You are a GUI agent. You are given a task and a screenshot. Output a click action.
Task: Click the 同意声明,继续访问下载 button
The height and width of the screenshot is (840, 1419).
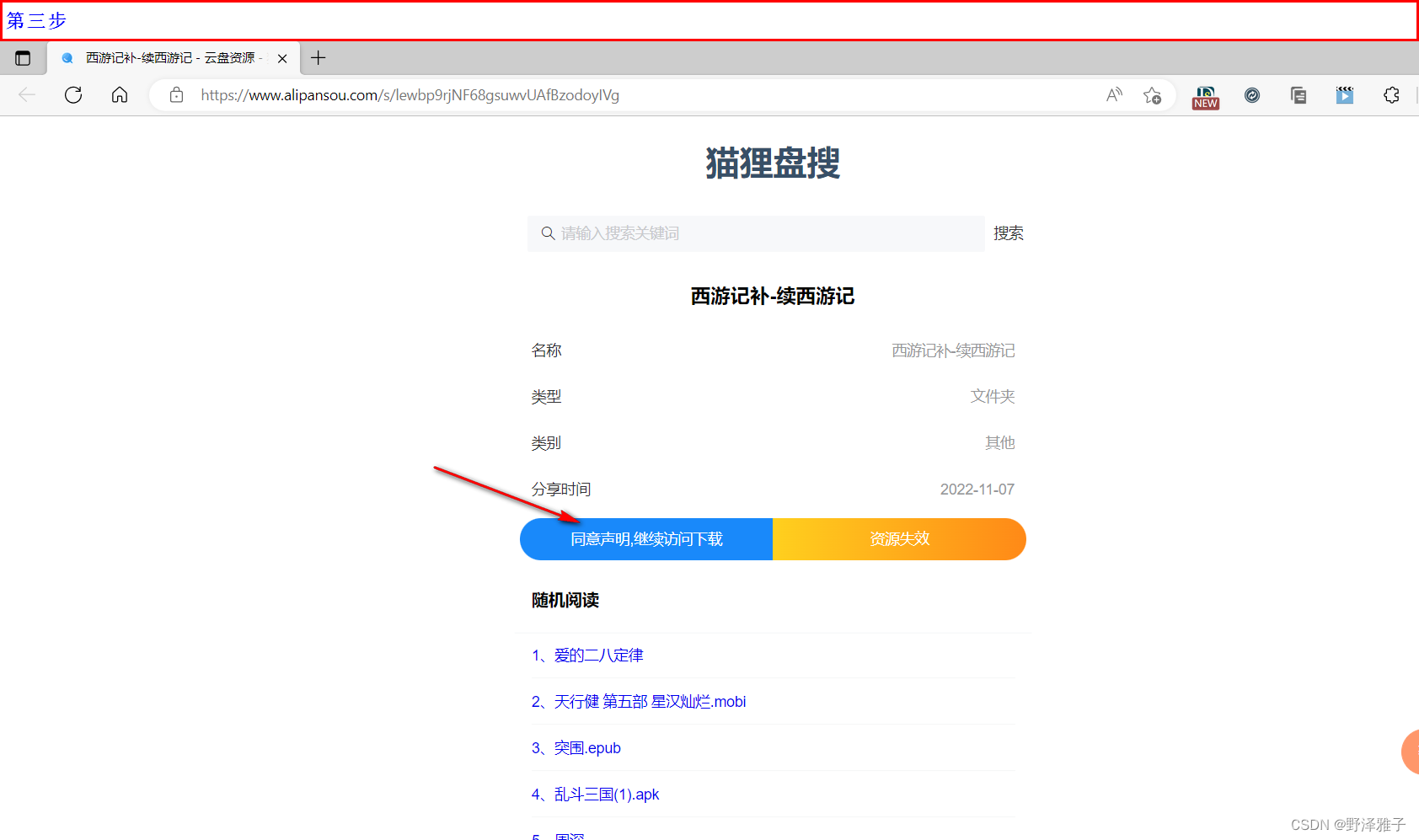(646, 539)
